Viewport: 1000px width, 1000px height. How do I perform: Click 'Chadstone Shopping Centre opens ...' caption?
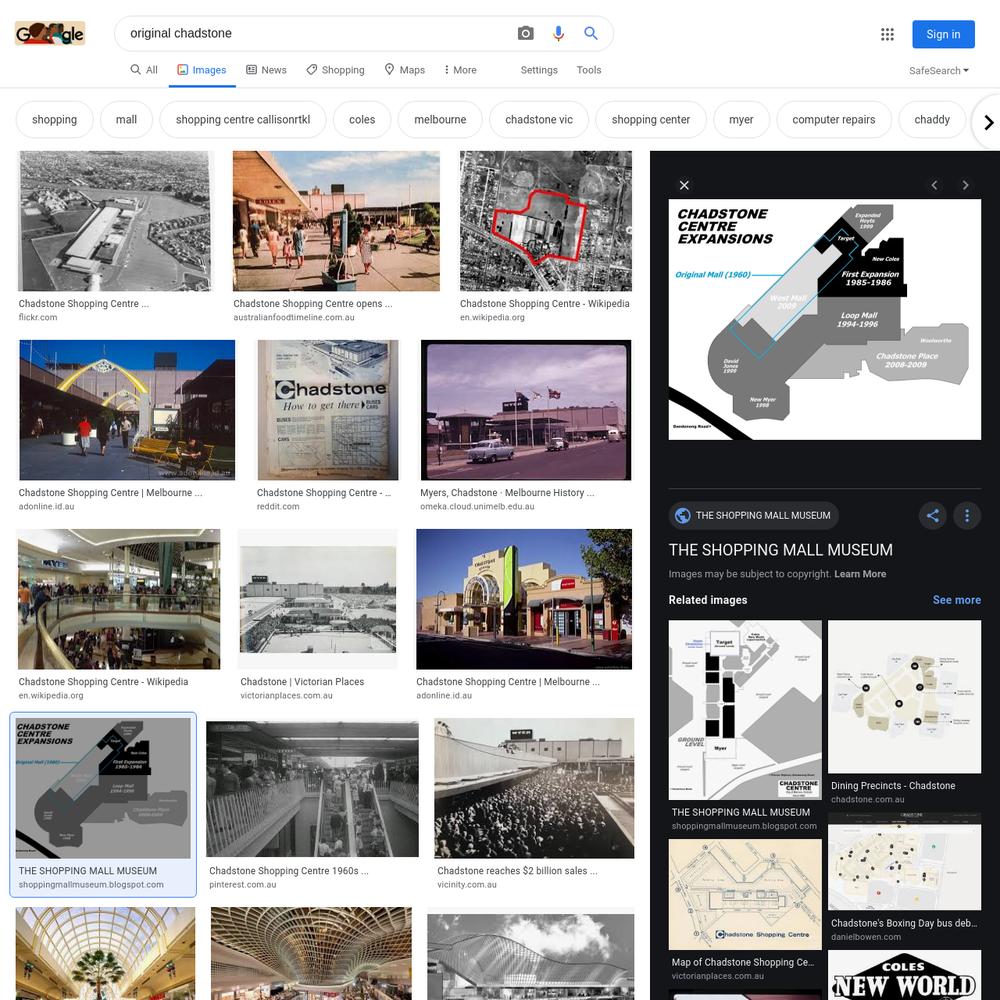tap(312, 304)
